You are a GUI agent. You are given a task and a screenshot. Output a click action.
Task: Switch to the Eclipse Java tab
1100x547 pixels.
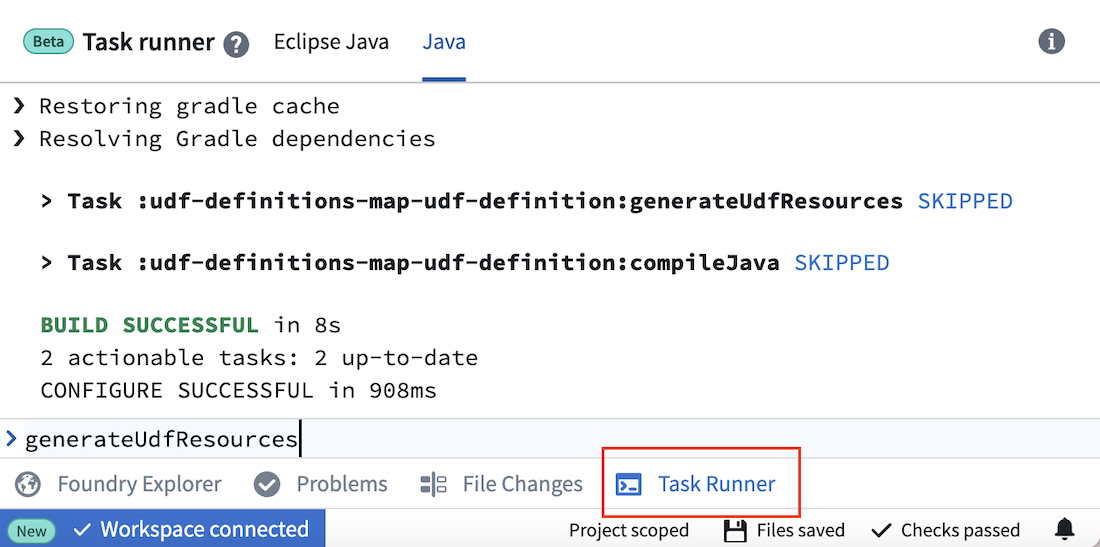coord(331,42)
